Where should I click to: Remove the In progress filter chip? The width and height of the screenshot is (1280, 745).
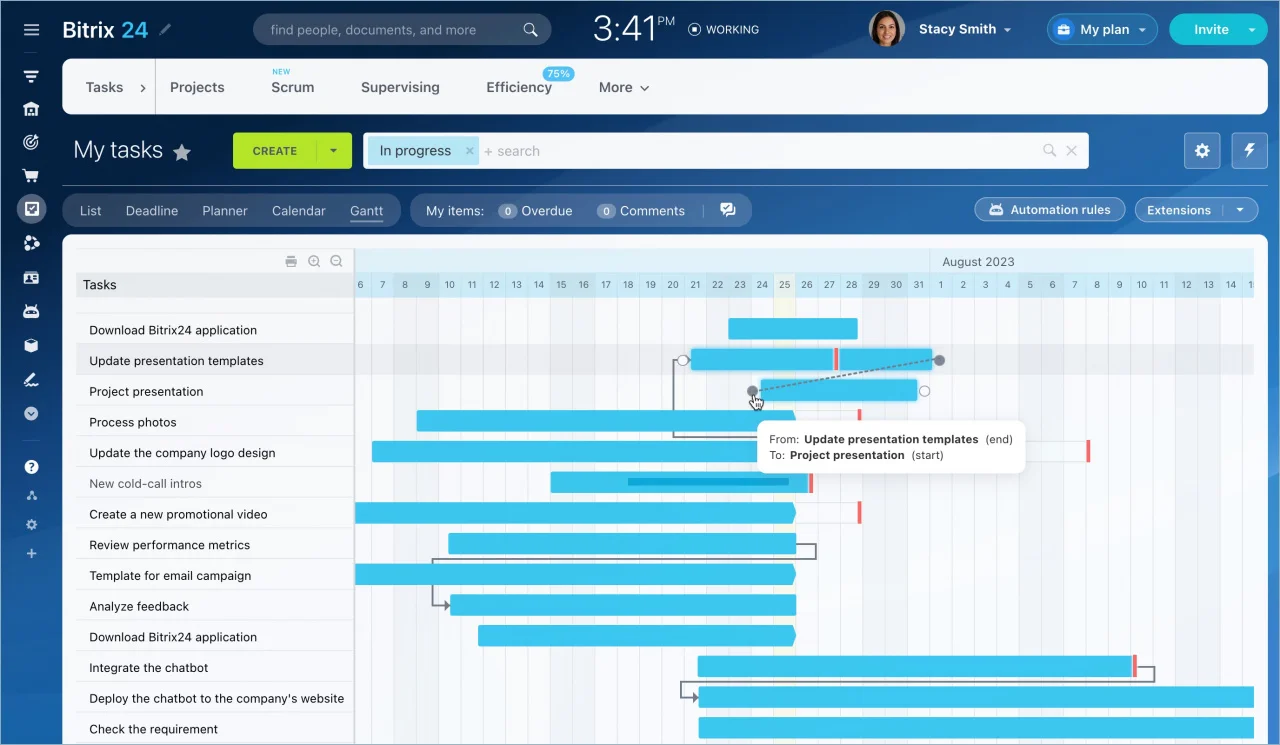[469, 151]
